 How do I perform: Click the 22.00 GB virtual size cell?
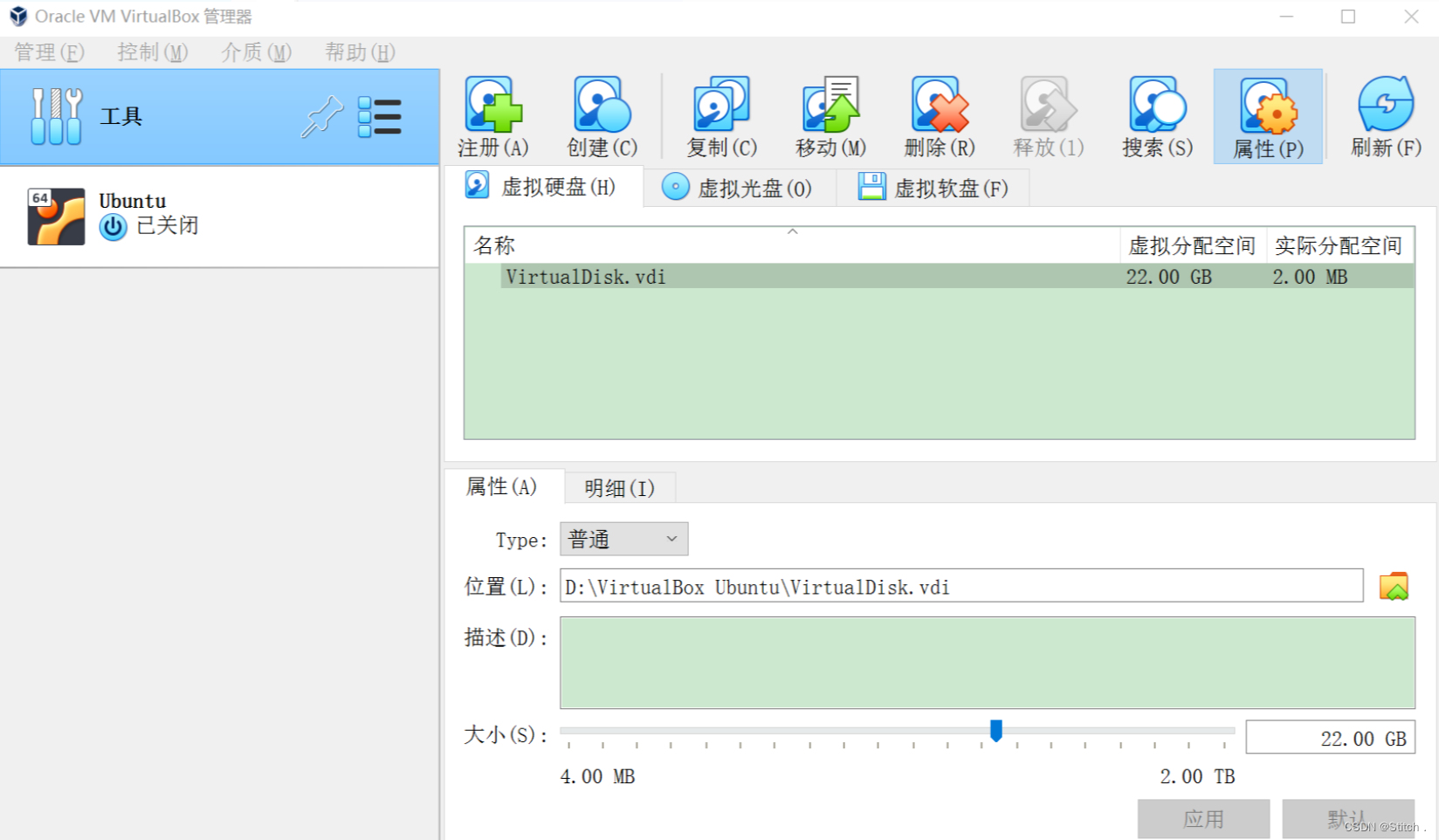click(1169, 277)
